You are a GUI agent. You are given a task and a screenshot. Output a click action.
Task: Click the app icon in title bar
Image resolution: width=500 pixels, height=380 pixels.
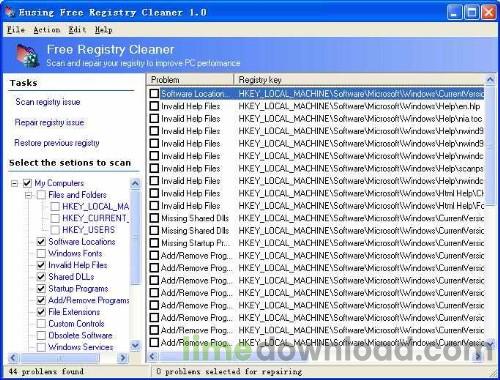(10, 12)
